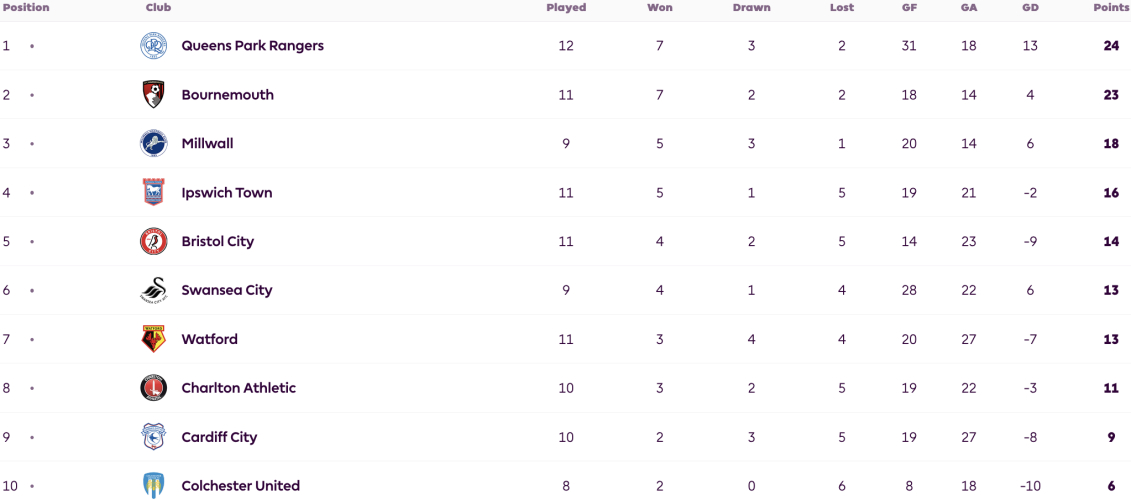Click the Queens Park Rangers club crest
The image size is (1131, 500).
[153, 45]
